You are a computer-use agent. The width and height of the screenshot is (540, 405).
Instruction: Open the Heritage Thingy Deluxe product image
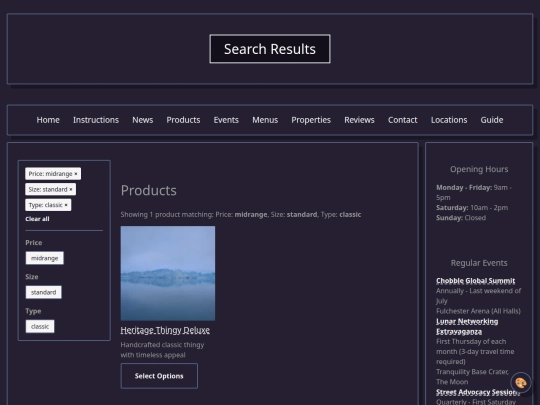[x=168, y=273]
